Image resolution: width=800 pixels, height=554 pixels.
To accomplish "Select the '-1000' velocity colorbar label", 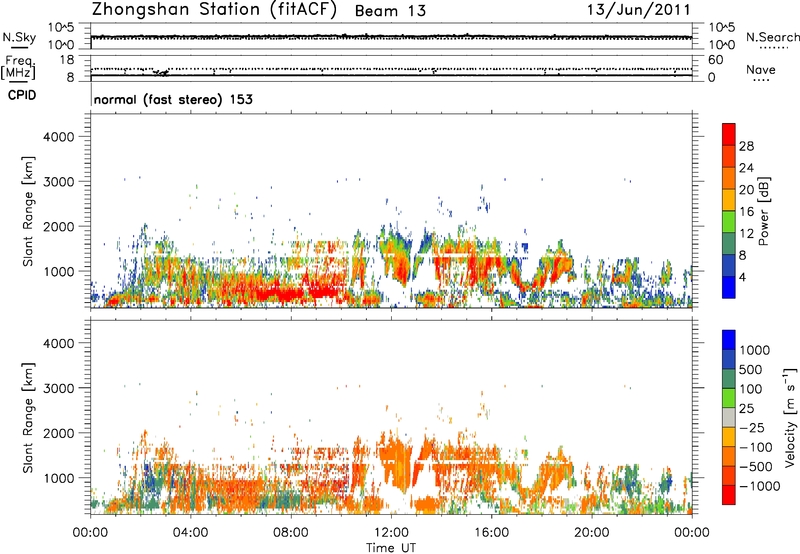I will pyautogui.click(x=759, y=486).
